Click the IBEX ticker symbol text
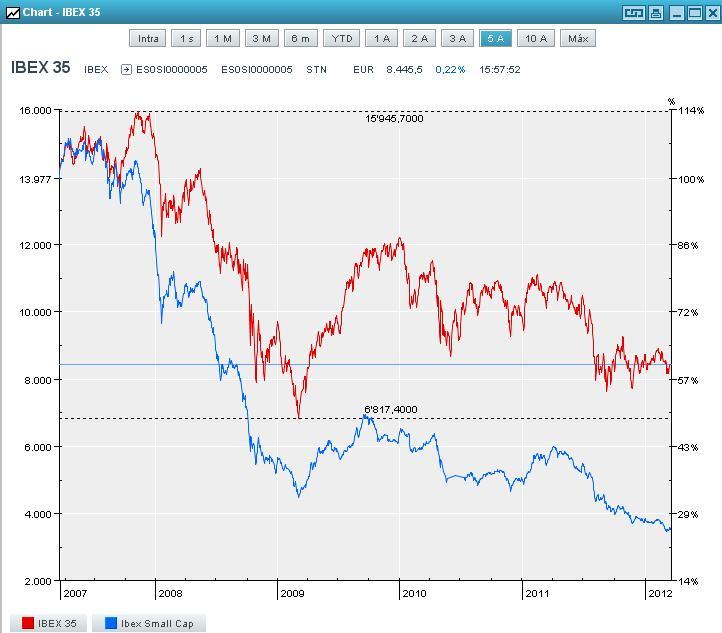The height and width of the screenshot is (633, 722). tap(96, 70)
